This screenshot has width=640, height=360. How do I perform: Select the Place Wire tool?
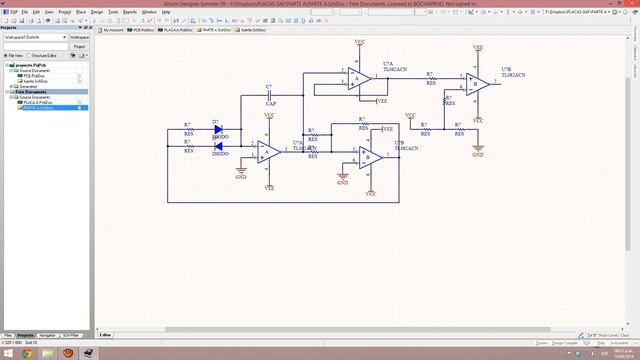pyautogui.click(x=204, y=20)
